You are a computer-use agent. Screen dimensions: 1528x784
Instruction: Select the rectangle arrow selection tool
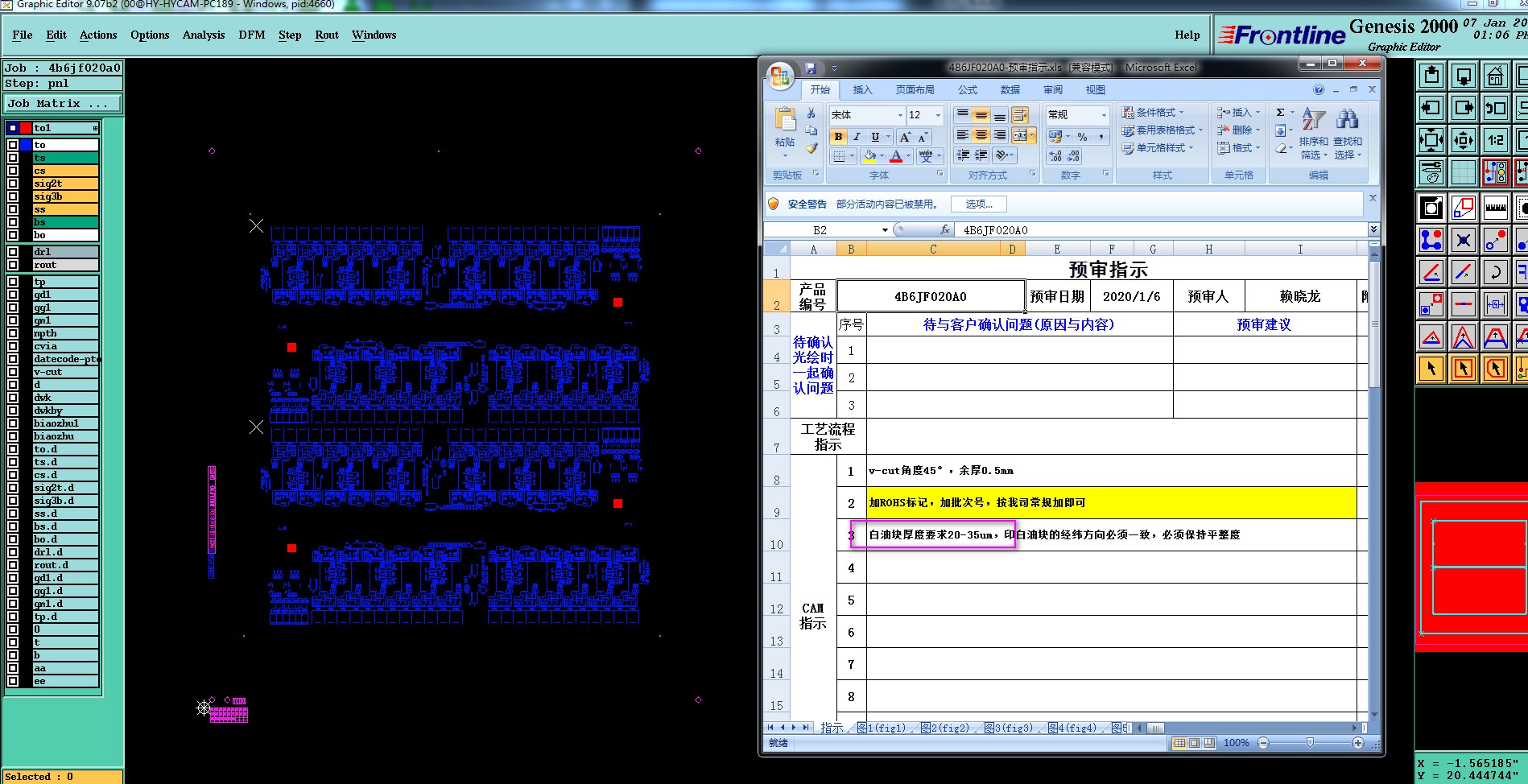point(1464,369)
